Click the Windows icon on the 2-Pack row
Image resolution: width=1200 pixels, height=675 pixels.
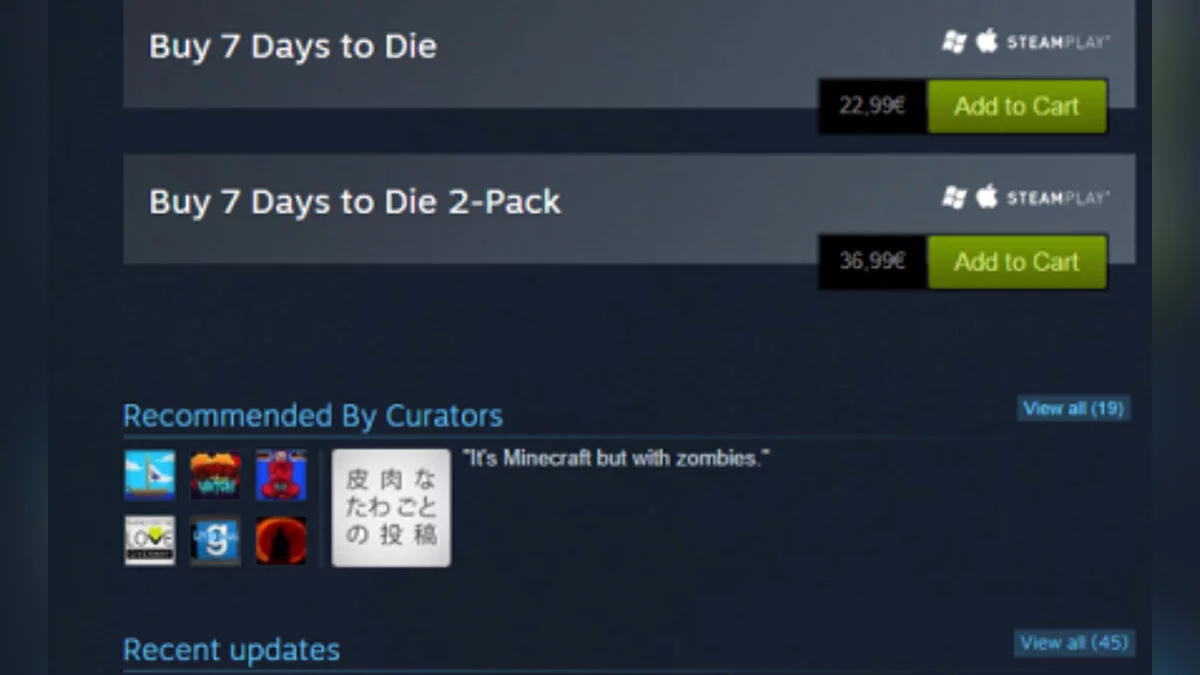pyautogui.click(x=954, y=198)
